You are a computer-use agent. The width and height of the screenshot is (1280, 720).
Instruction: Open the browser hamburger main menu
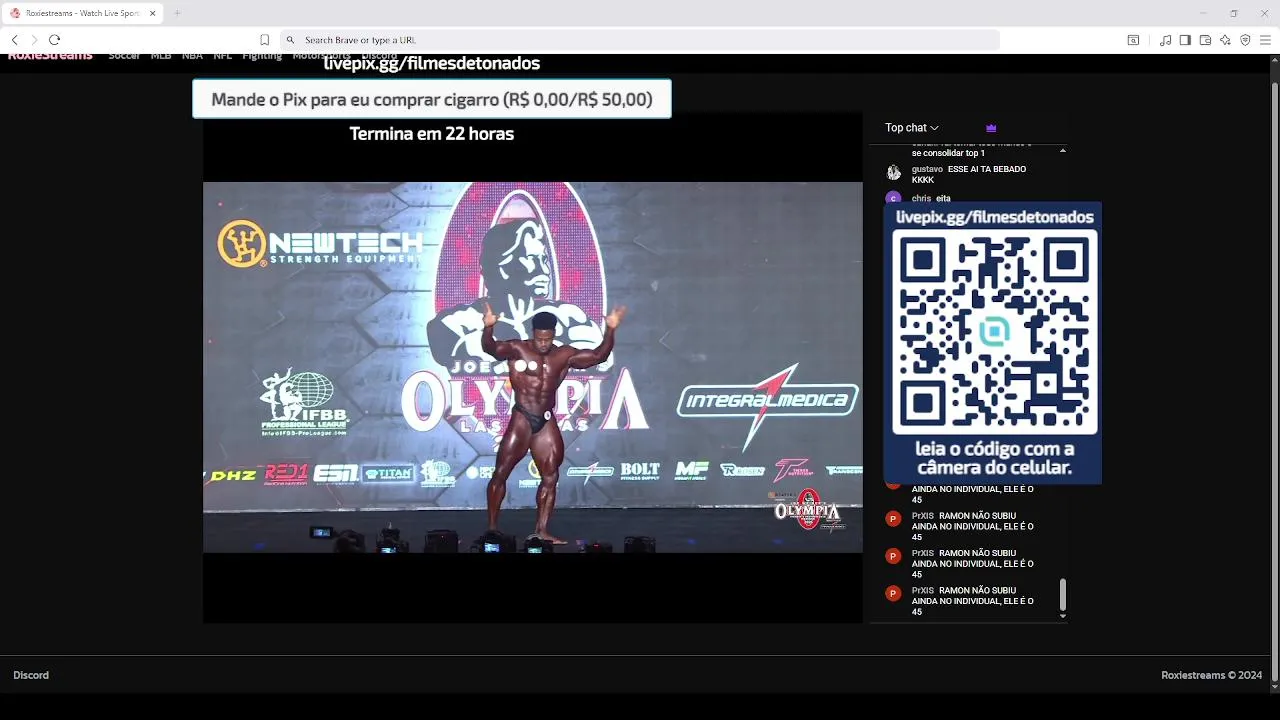coord(1265,40)
